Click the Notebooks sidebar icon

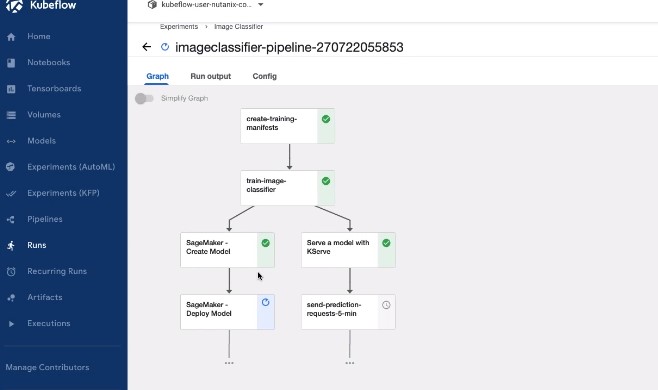pos(11,63)
